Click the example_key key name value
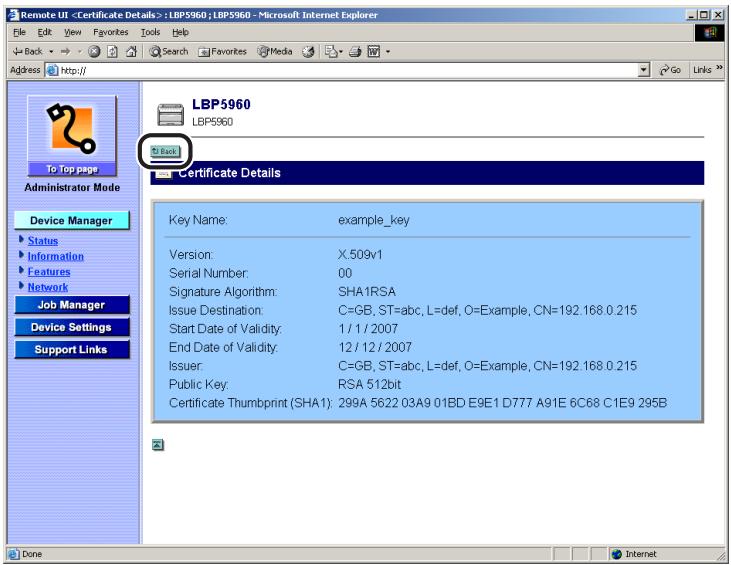 coord(374,220)
